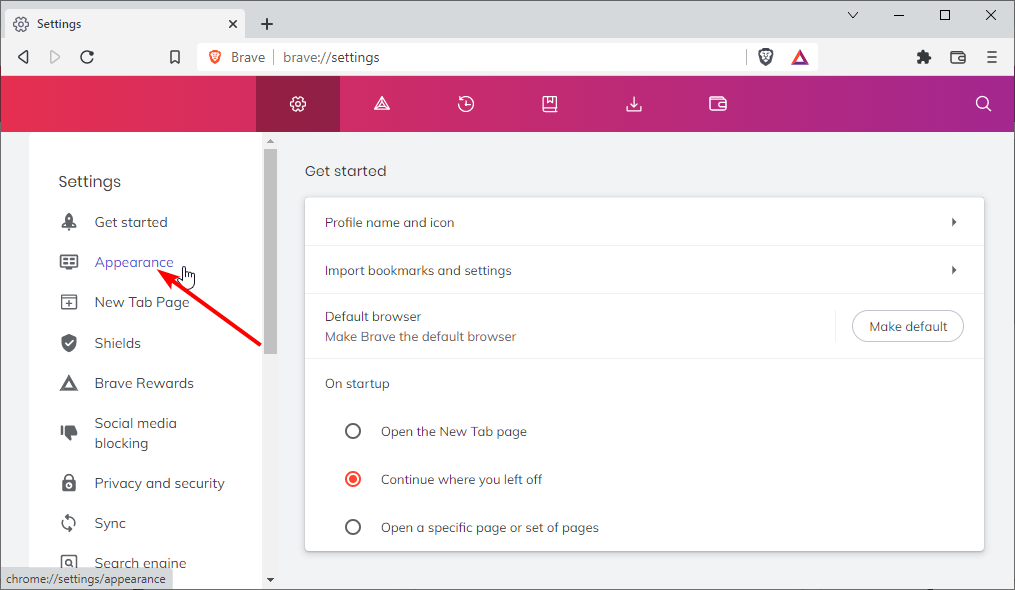Select Continue where you left off radio

coord(353,479)
